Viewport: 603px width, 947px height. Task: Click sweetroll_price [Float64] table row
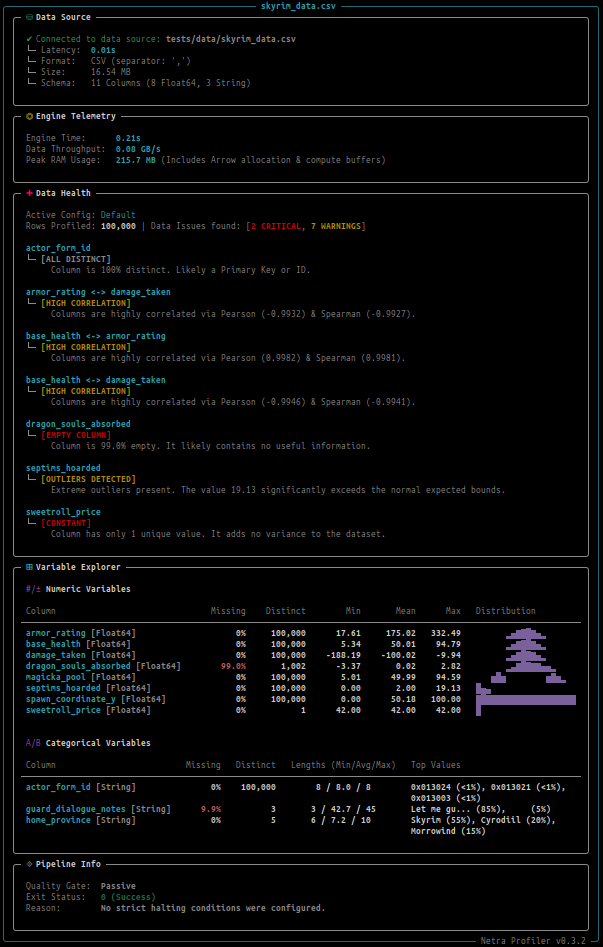pos(302,710)
